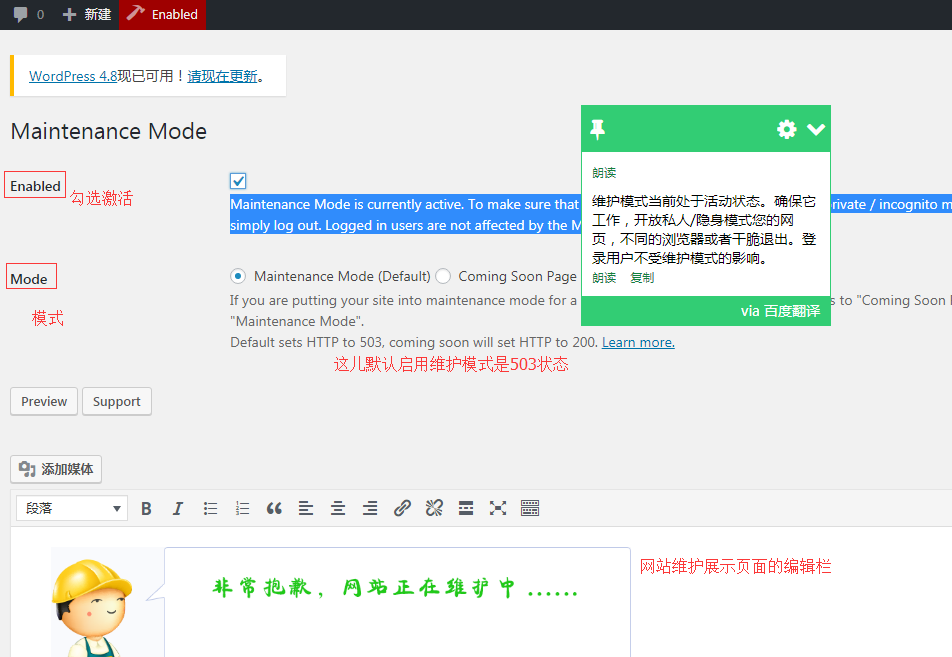Click 复制 to copy the translation

[642, 278]
